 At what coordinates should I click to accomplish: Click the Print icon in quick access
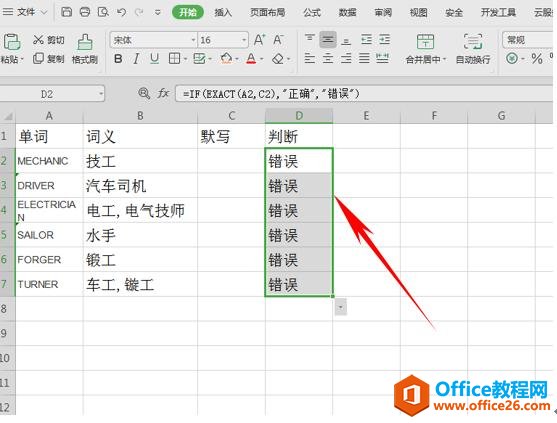[x=85, y=12]
